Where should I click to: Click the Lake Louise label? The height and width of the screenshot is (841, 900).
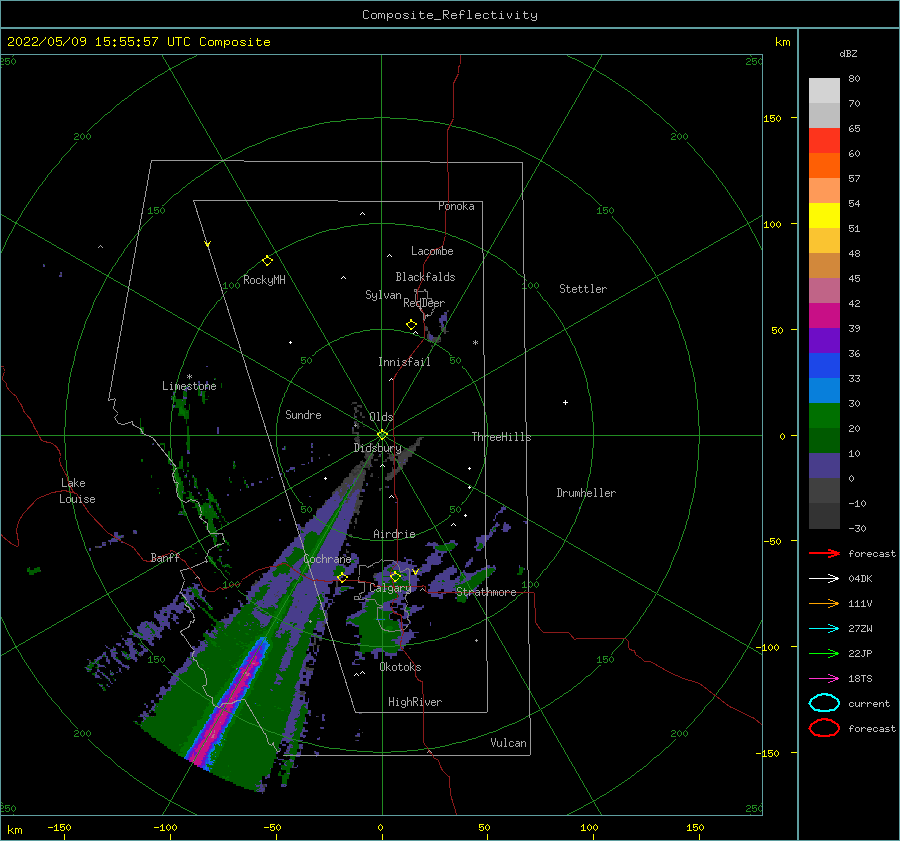[x=77, y=491]
